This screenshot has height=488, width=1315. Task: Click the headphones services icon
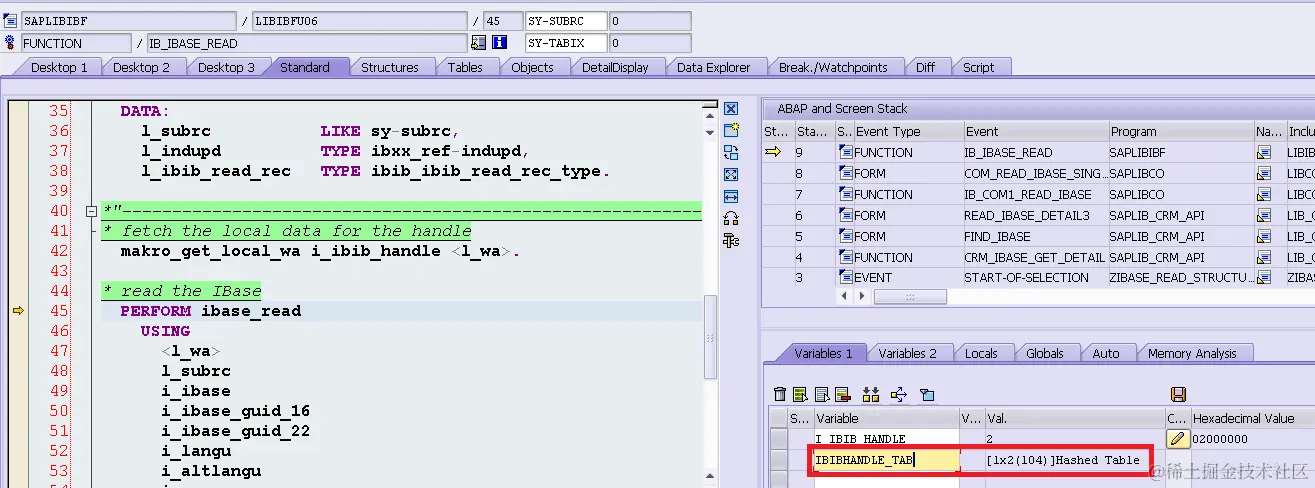click(x=731, y=218)
